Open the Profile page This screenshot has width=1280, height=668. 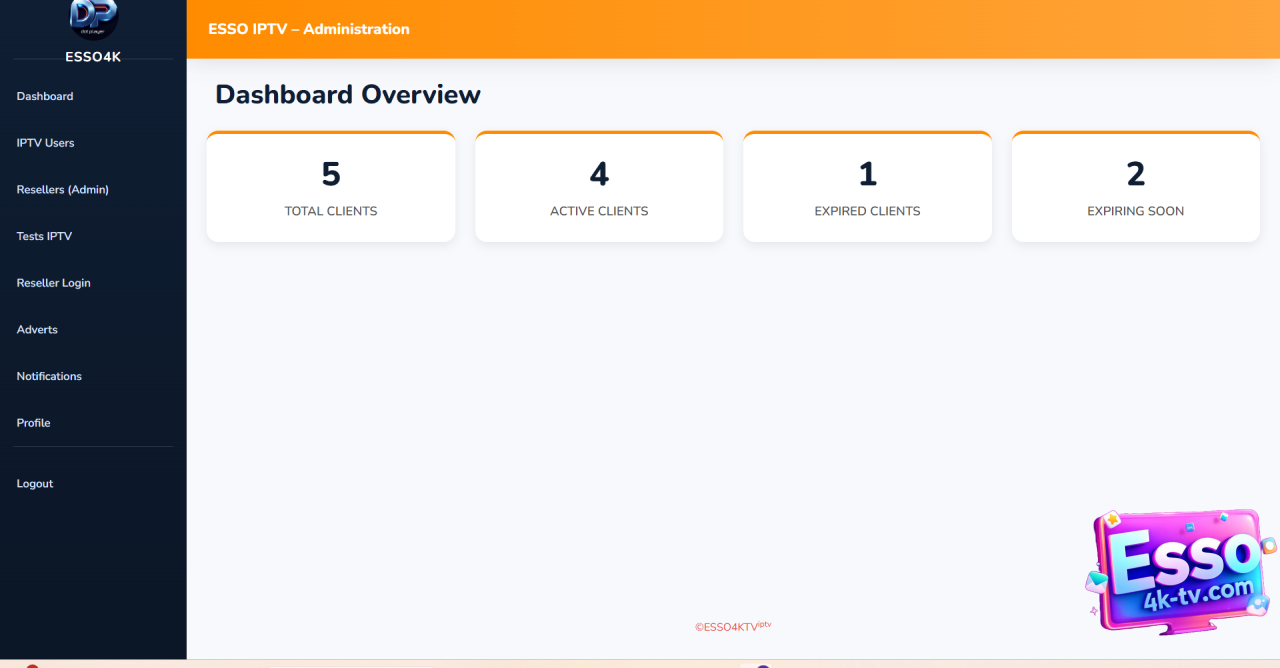click(34, 423)
